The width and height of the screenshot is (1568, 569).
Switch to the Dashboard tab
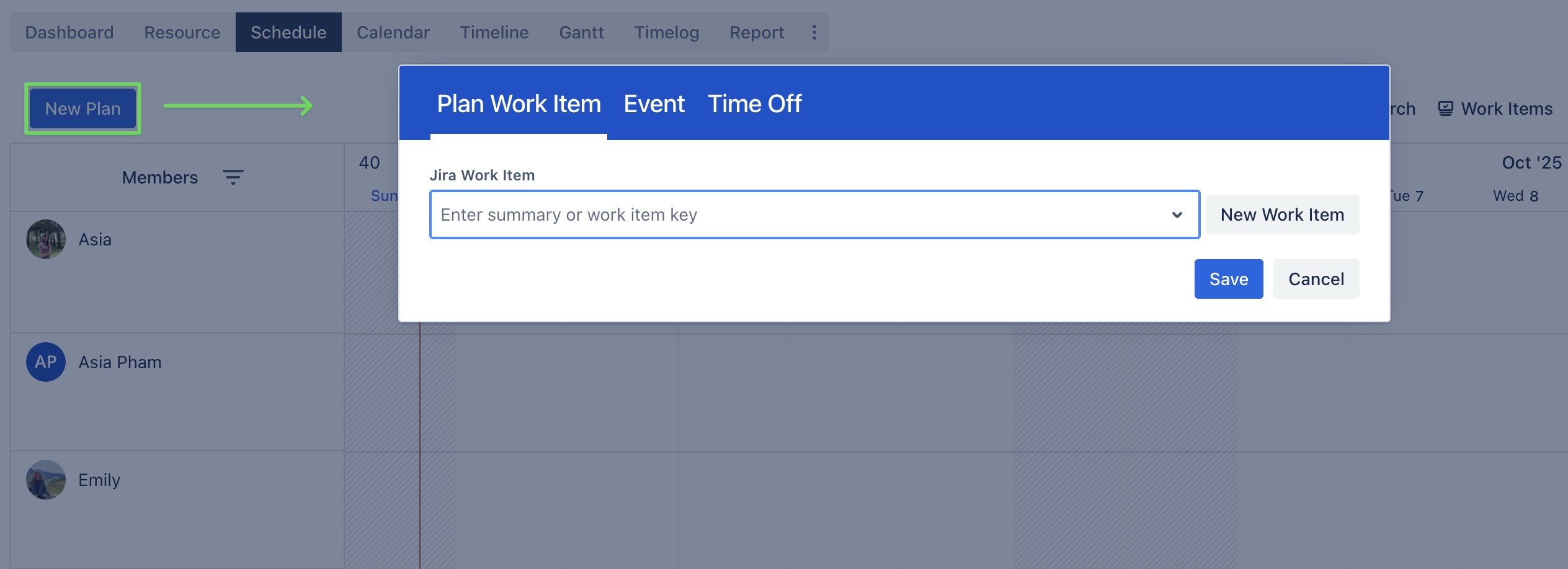69,32
